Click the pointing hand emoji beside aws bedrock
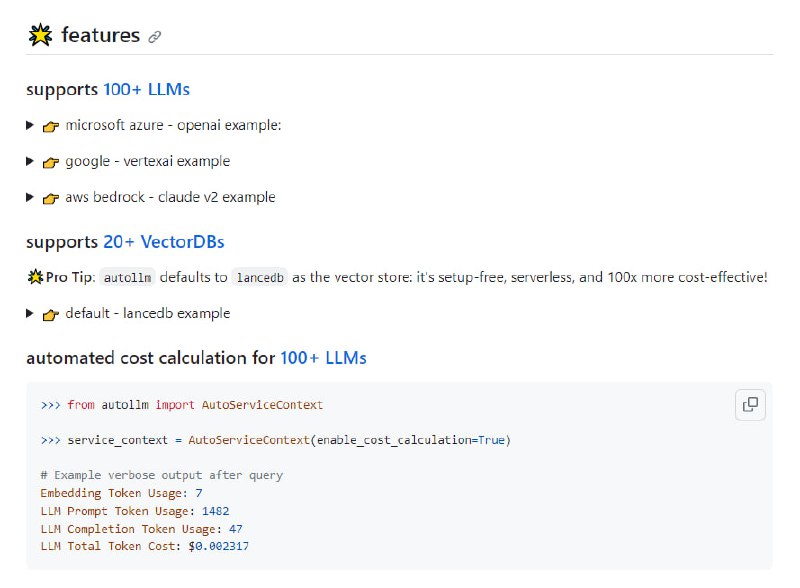The image size is (800, 588). (x=52, y=198)
